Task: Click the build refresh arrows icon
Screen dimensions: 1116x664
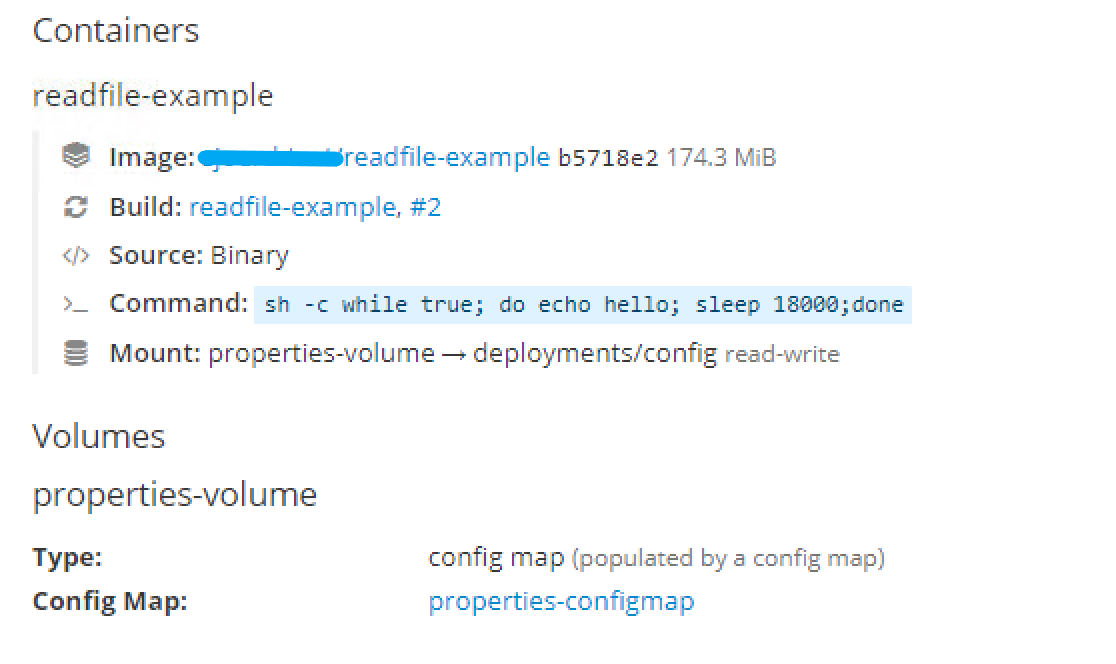Action: coord(78,206)
